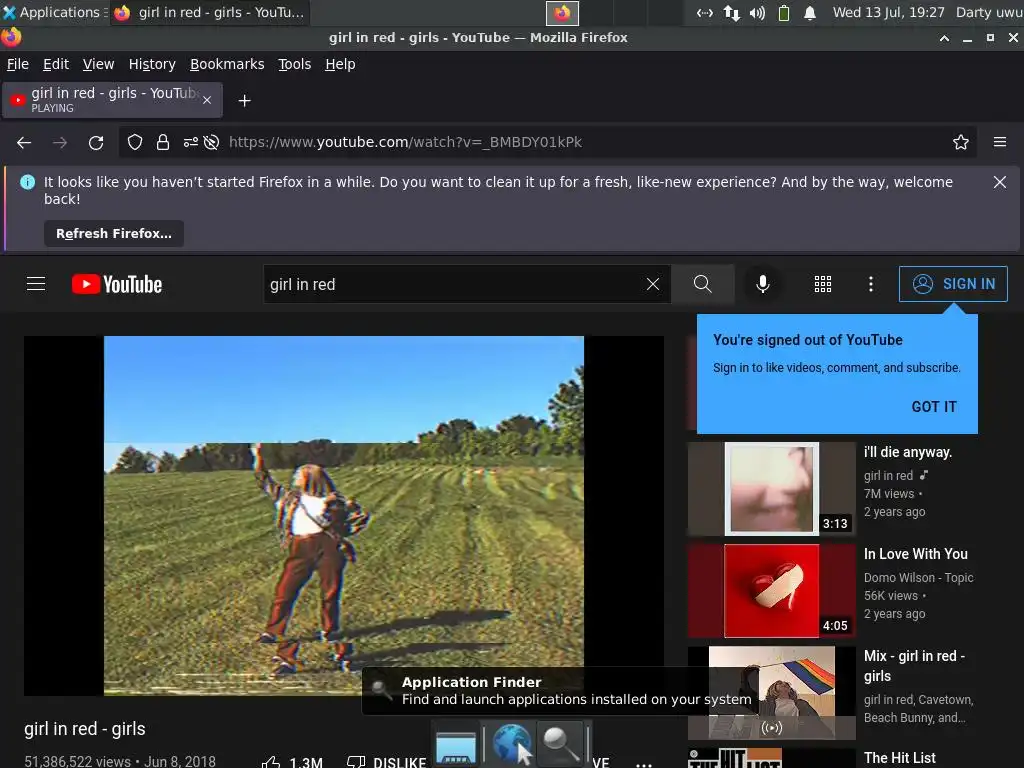
Task: Like the video with thumbs-up icon
Action: coord(271,761)
